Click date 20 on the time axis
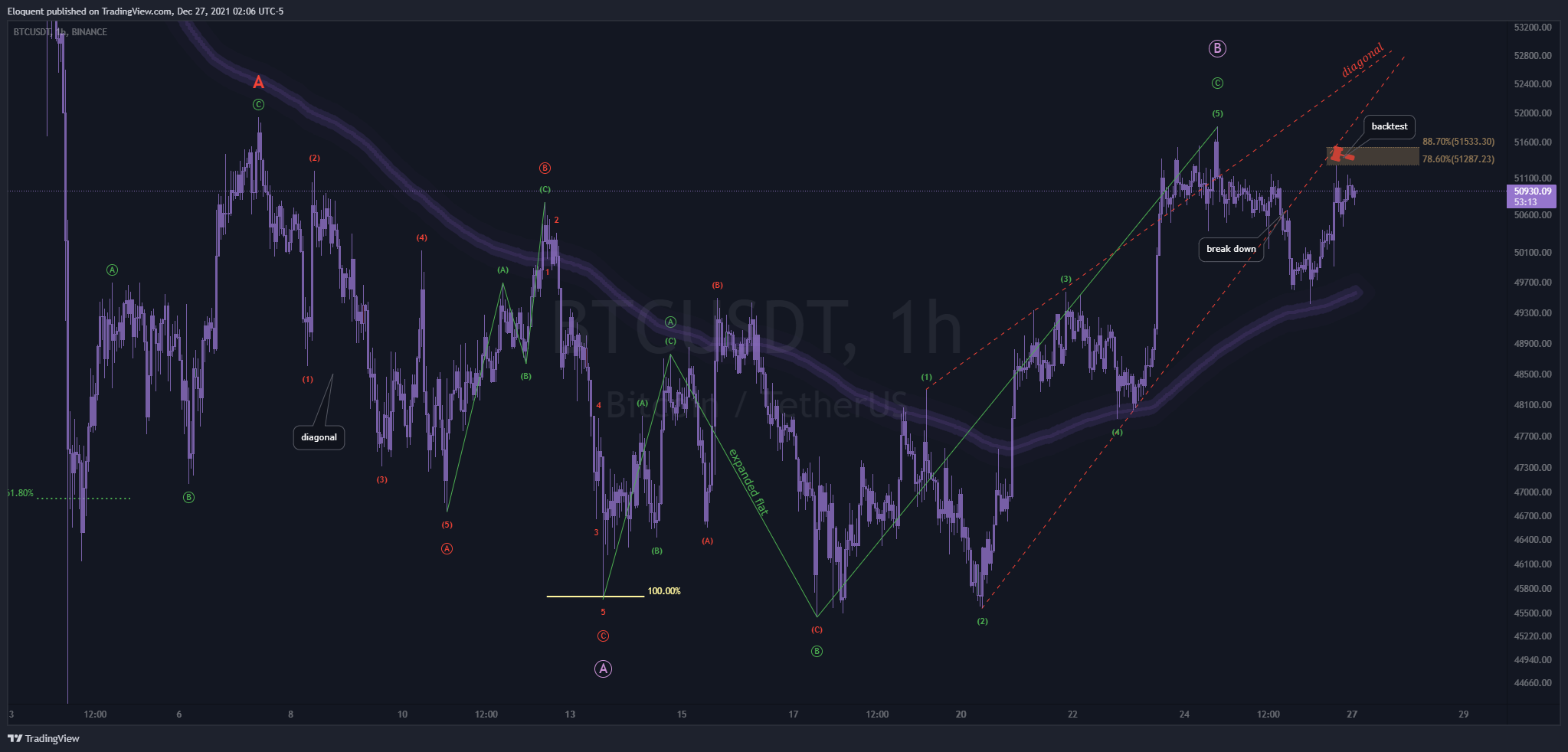1568x752 pixels. [x=961, y=714]
